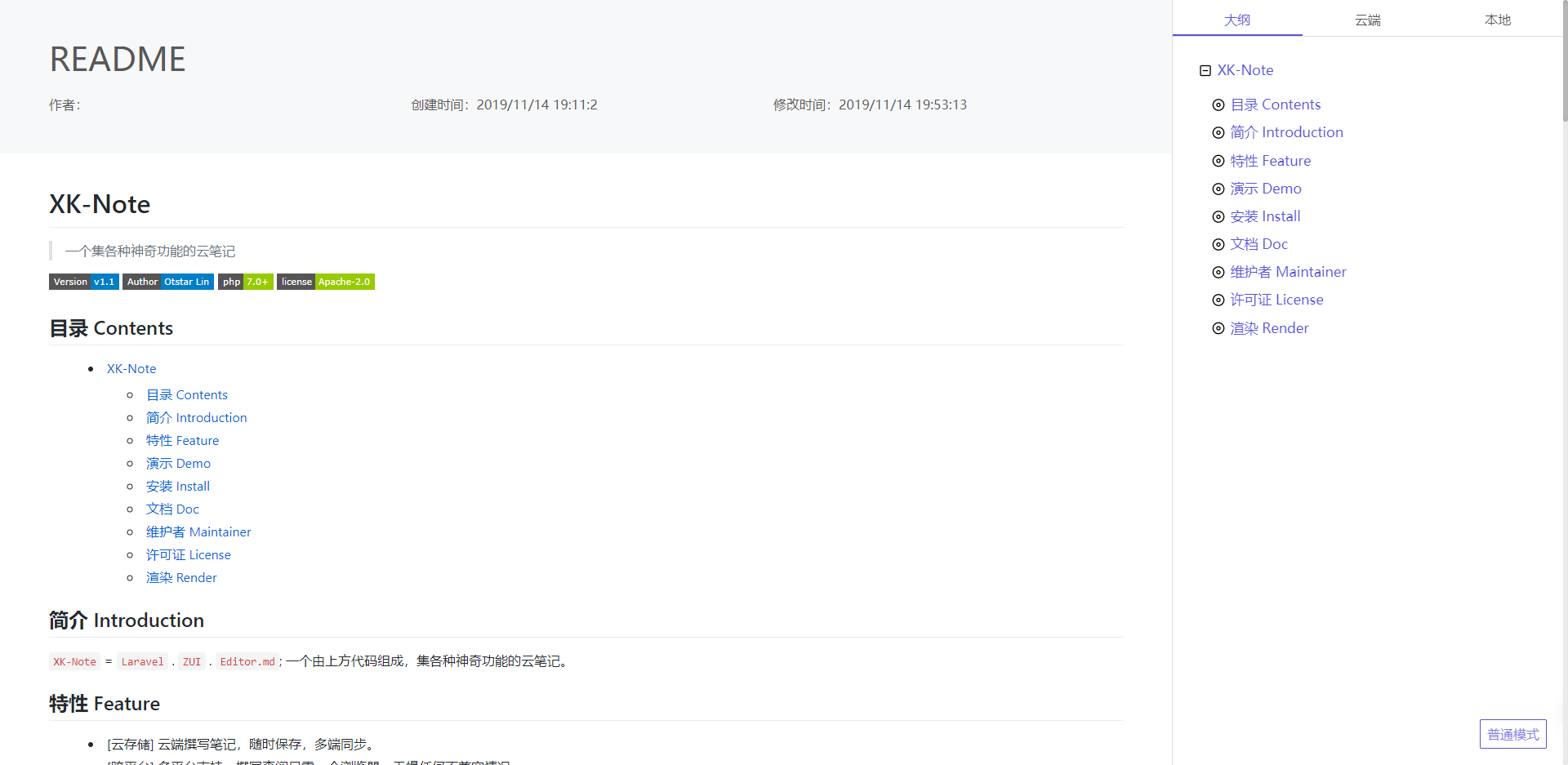Image resolution: width=1568 pixels, height=765 pixels.
Task: Click the 作者 author label
Action: pyautogui.click(x=65, y=105)
